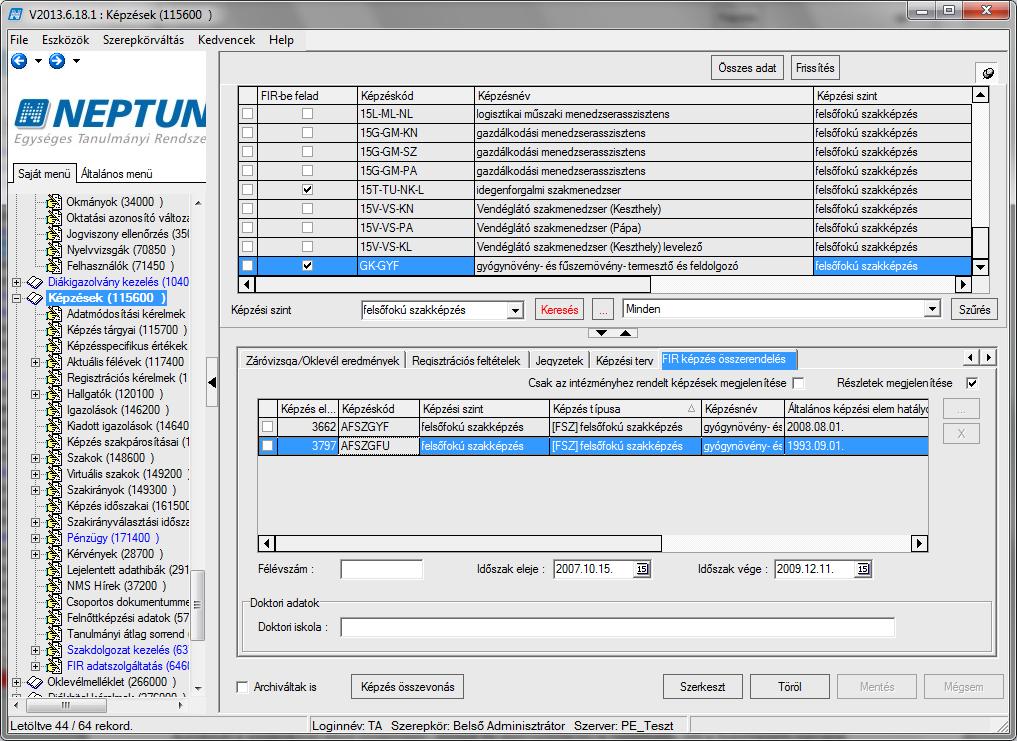This screenshot has width=1017, height=741.
Task: Open forward button history dropdown arrow
Action: [77, 61]
